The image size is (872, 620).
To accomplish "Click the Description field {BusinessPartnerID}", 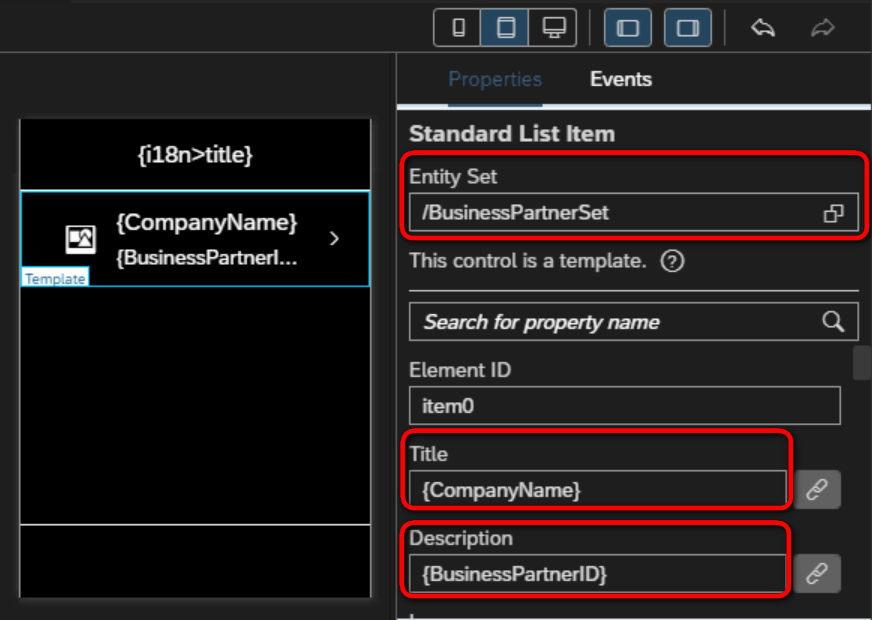I will pyautogui.click(x=597, y=573).
